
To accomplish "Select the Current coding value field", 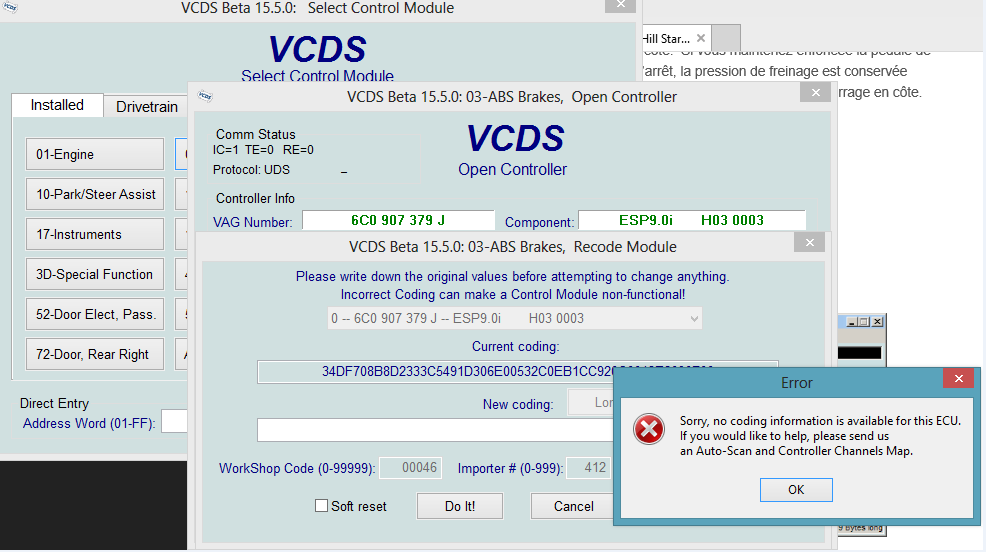I will 435,372.
